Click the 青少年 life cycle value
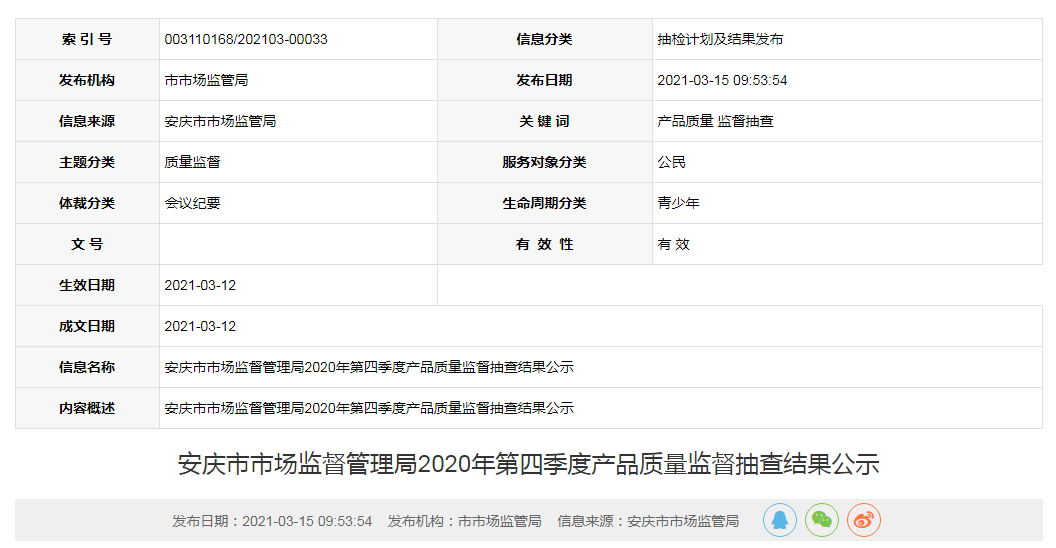 tap(678, 203)
